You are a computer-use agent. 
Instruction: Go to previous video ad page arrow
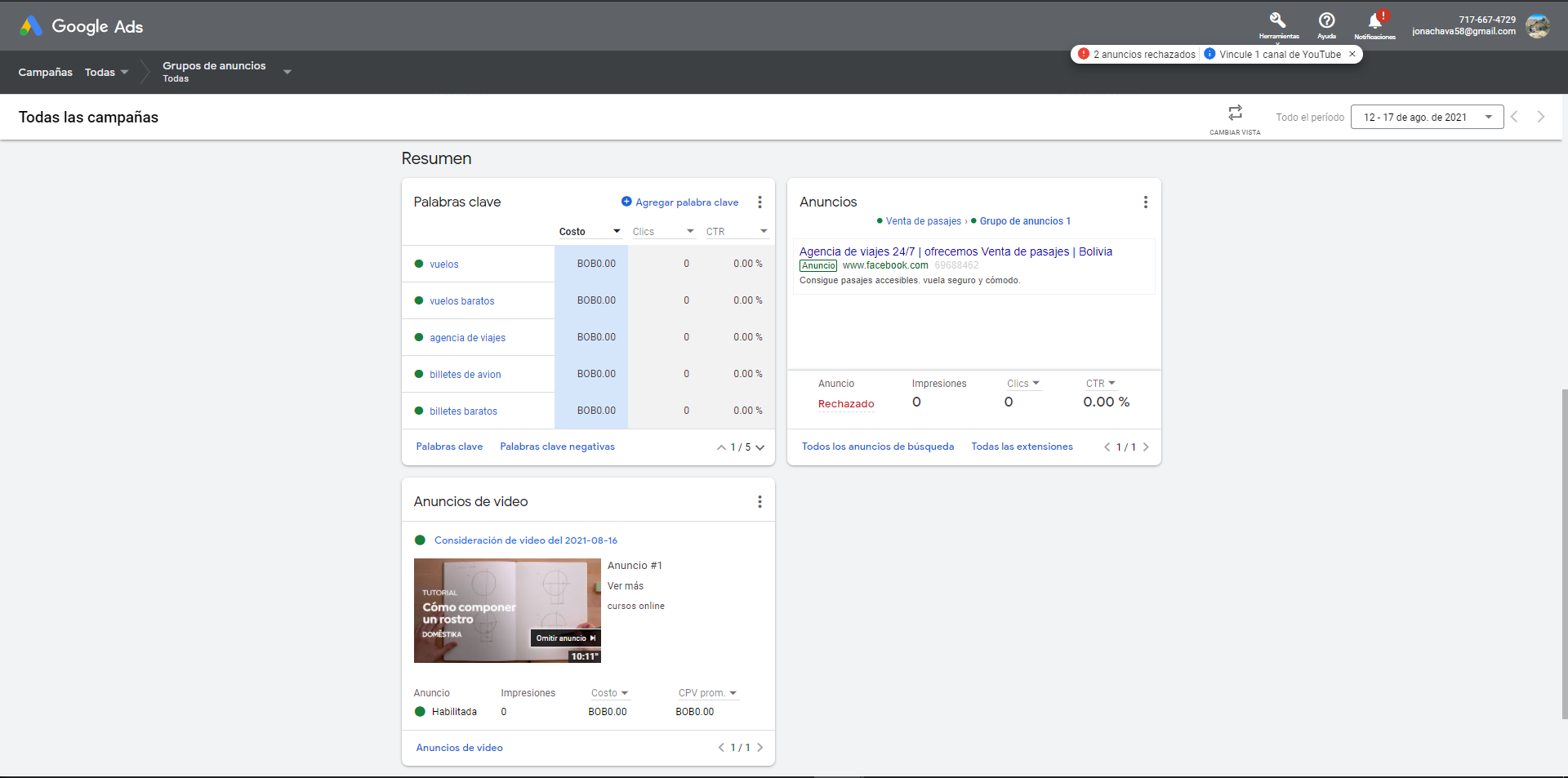(721, 748)
